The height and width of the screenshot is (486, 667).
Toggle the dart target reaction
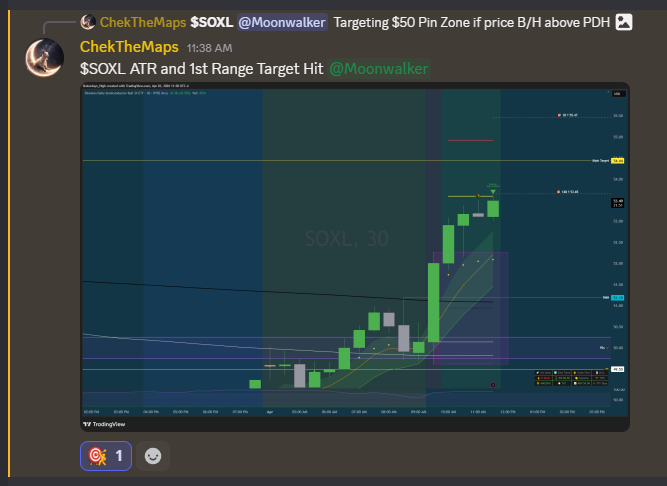tap(106, 456)
